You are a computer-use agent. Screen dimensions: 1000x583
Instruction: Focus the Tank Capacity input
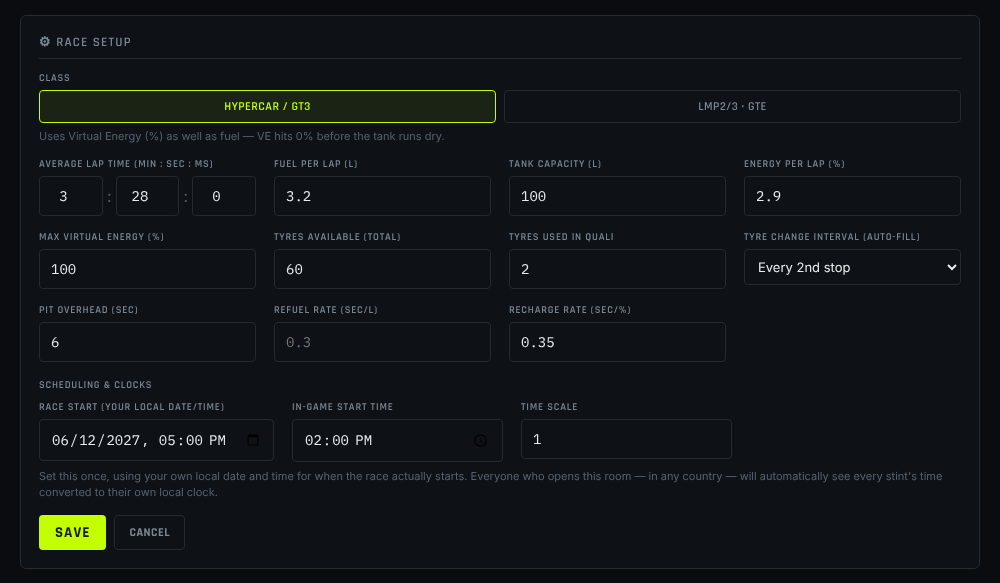[617, 196]
